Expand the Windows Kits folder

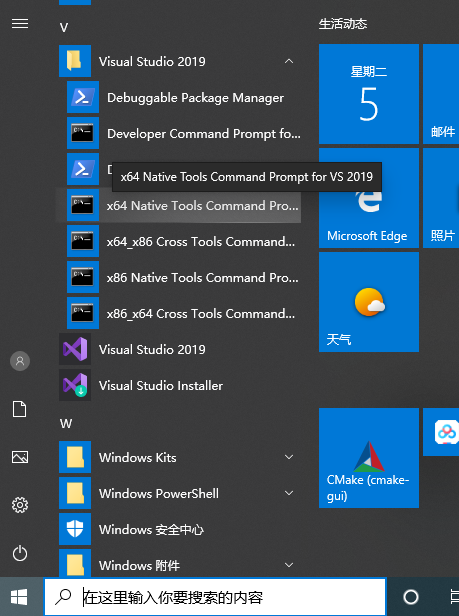(289, 457)
